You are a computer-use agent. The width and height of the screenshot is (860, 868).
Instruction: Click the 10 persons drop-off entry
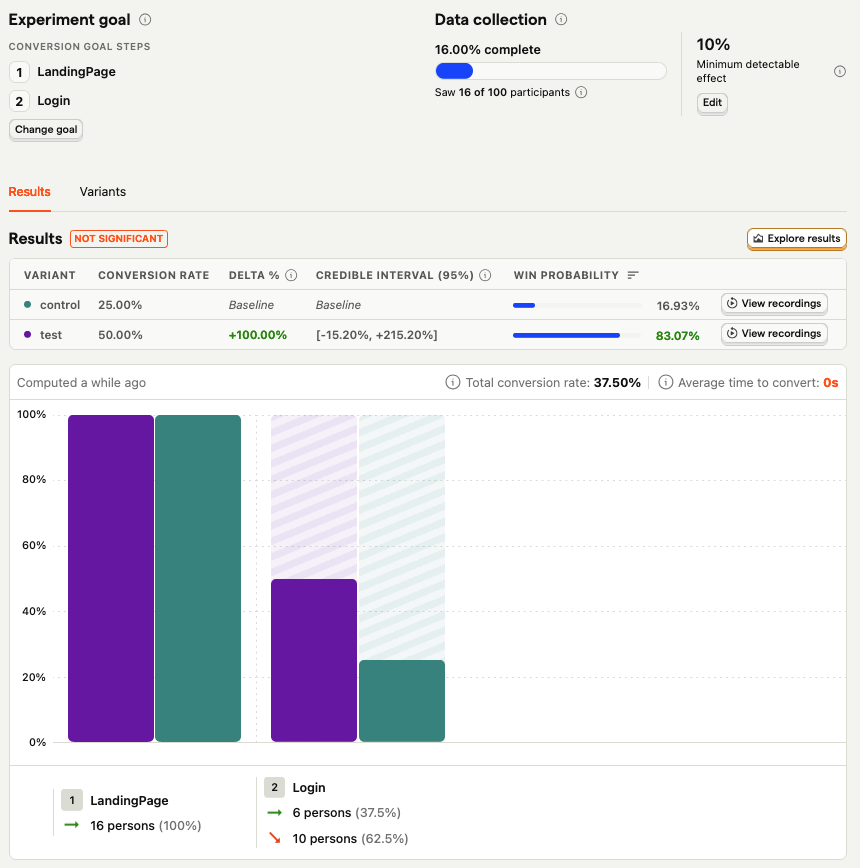point(336,839)
